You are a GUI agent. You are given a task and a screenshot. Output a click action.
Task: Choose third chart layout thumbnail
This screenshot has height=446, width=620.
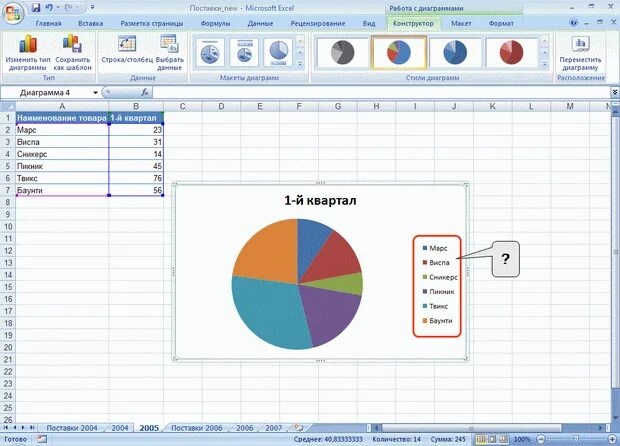click(278, 52)
